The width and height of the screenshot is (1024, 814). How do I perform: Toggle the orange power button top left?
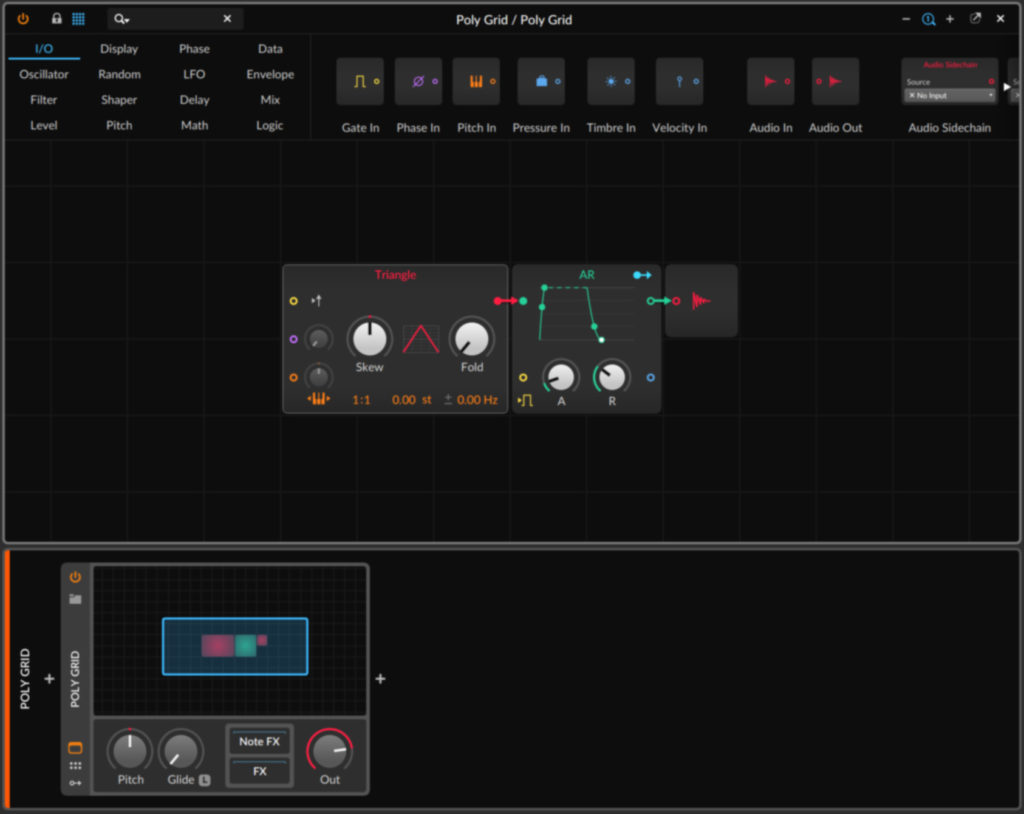click(x=22, y=18)
